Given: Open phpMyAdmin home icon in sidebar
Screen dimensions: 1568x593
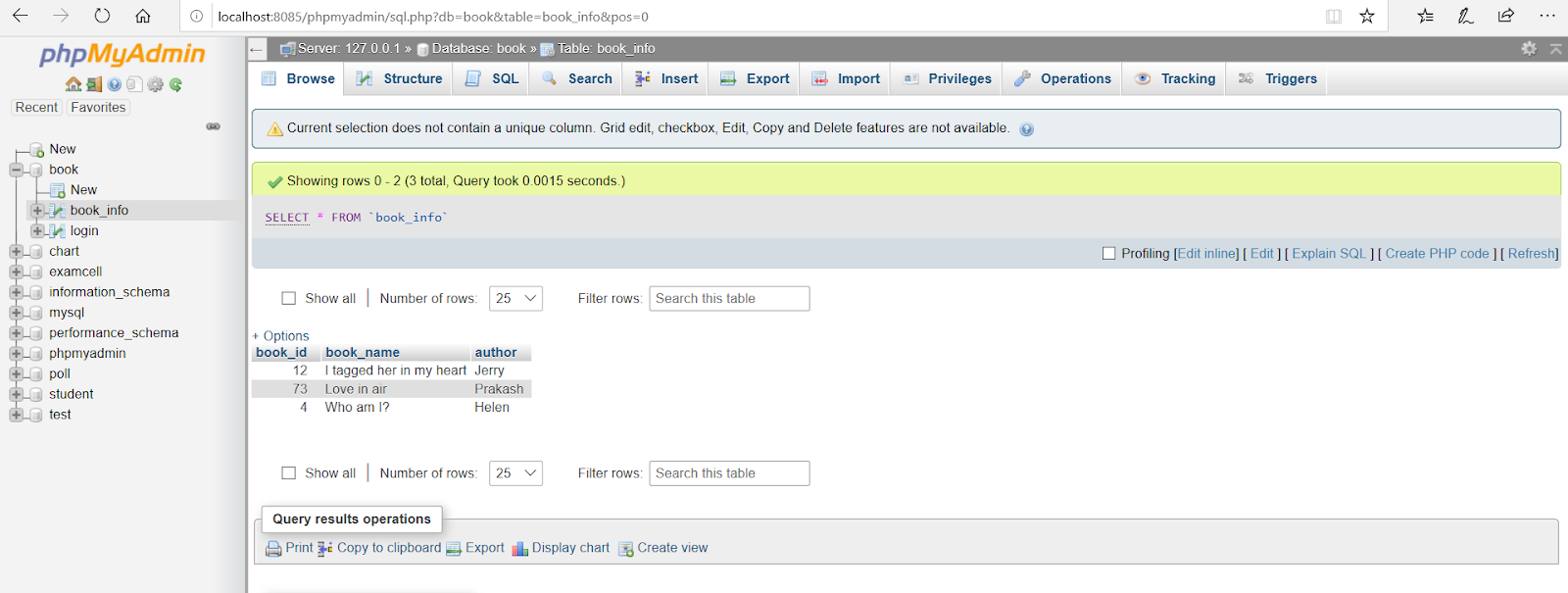Looking at the screenshot, I should (73, 84).
